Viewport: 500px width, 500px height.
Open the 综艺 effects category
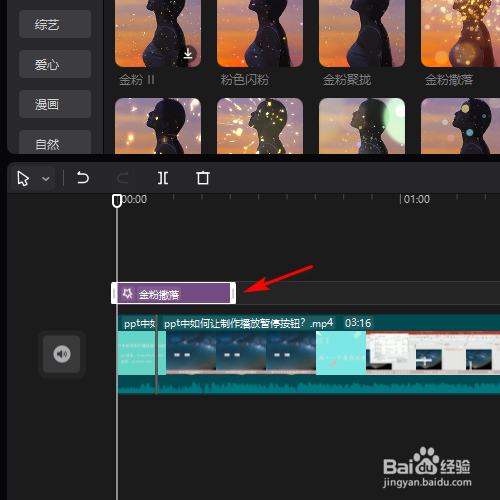[55, 24]
